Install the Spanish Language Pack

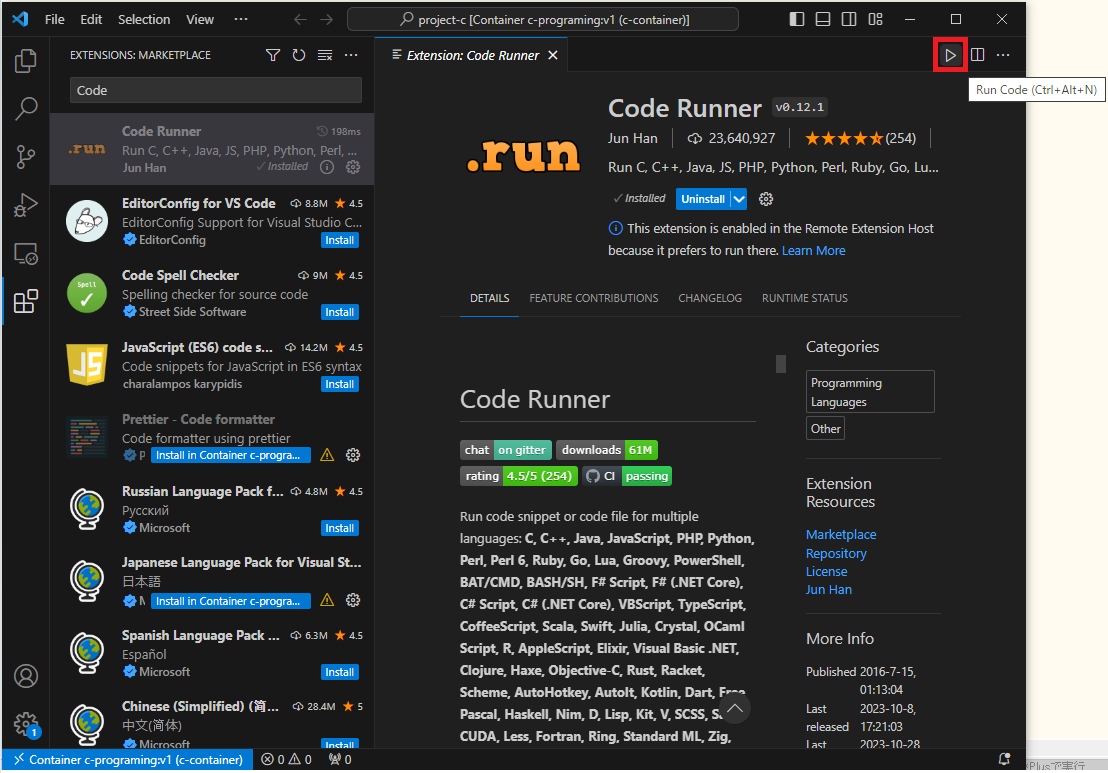tap(340, 672)
